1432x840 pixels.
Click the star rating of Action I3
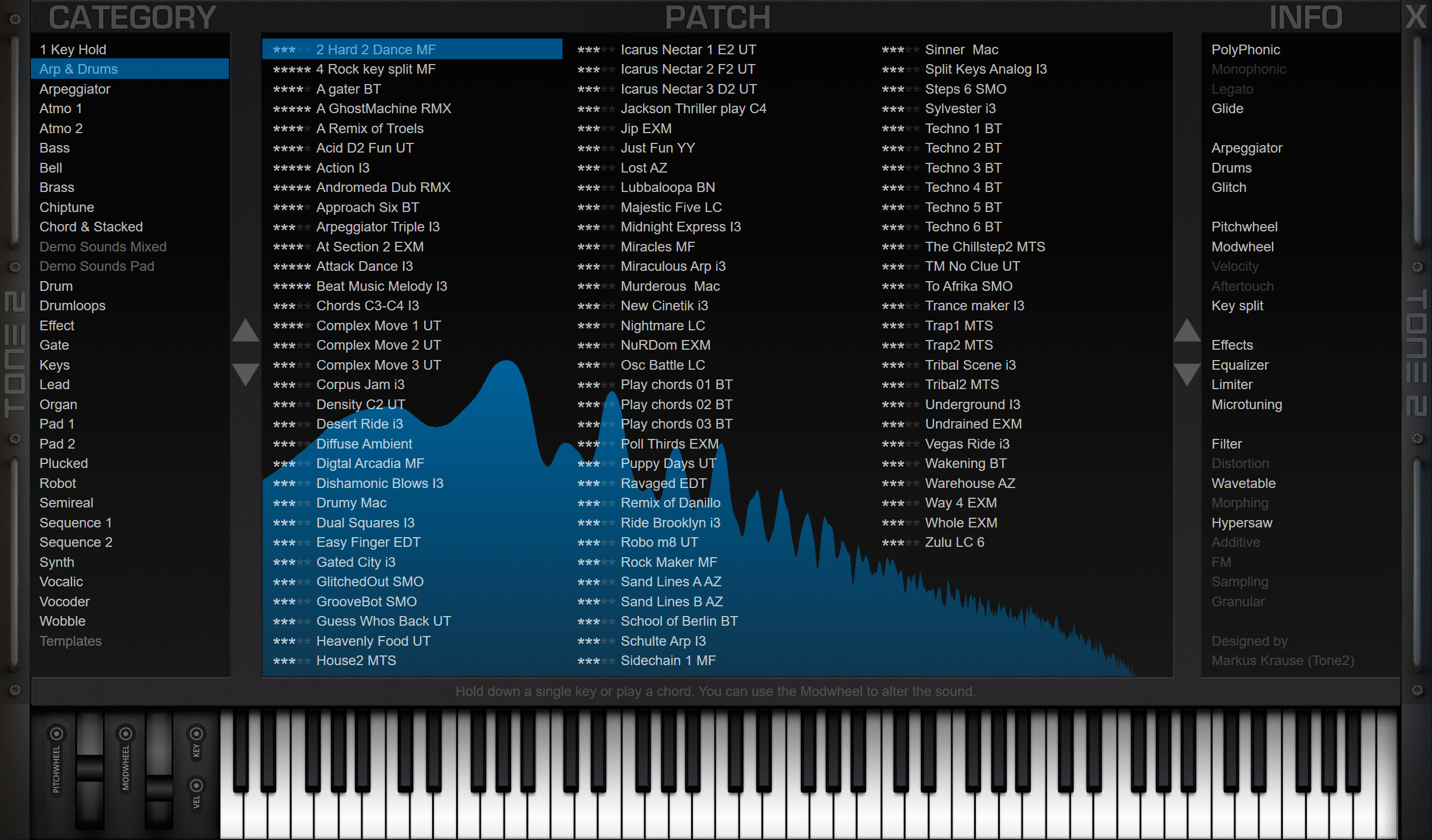(x=292, y=168)
